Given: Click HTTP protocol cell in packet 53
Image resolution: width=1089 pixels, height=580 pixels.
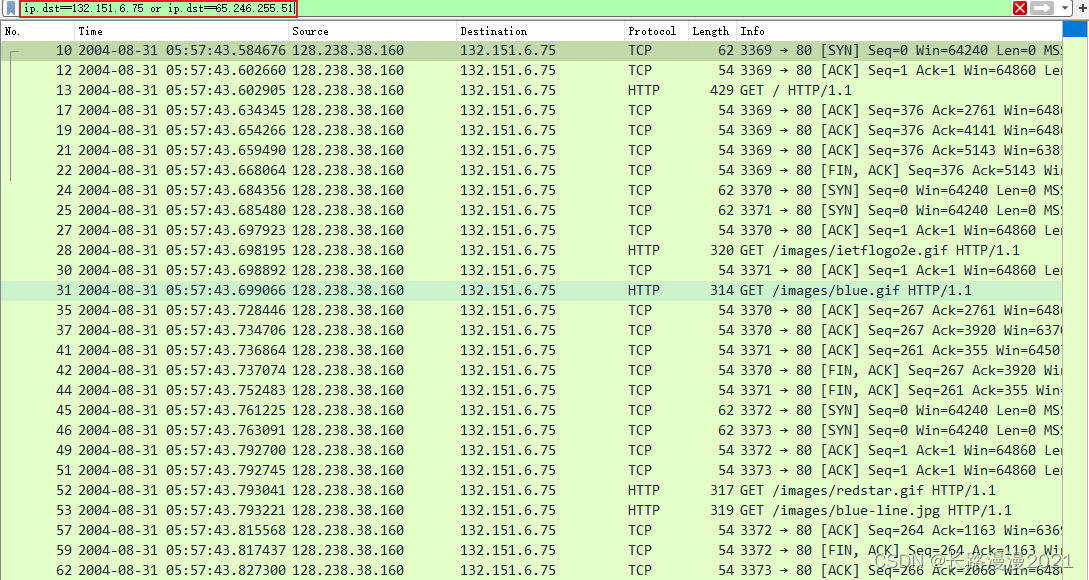Looking at the screenshot, I should (x=644, y=511).
